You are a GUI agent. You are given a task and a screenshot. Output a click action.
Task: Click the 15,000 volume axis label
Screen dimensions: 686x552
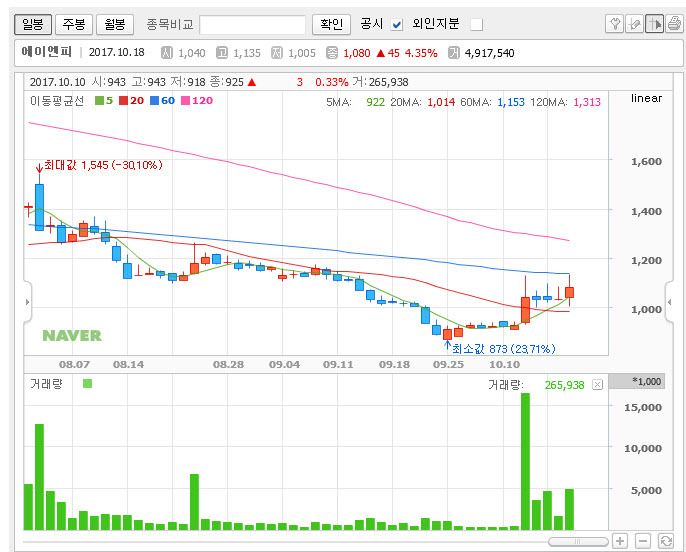[x=643, y=407]
